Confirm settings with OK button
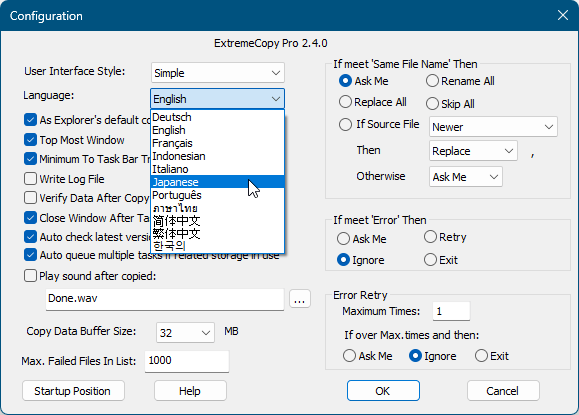The width and height of the screenshot is (579, 415). click(x=383, y=391)
